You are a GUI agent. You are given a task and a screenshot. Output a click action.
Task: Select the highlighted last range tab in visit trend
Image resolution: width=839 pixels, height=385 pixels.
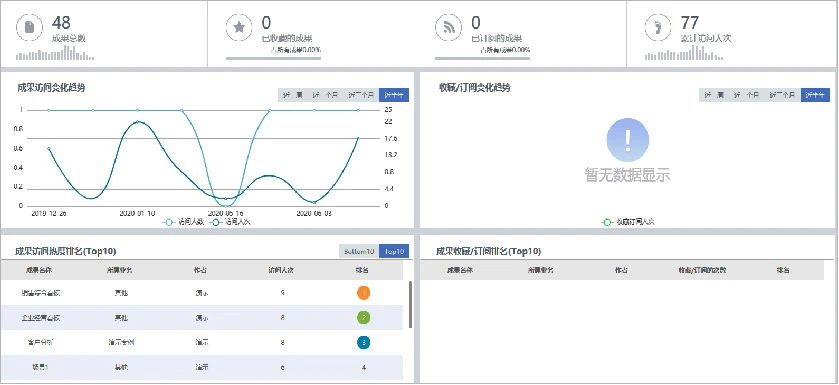394,95
